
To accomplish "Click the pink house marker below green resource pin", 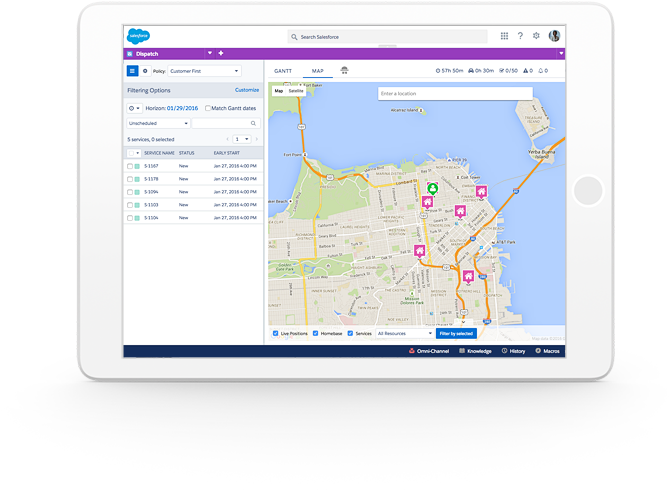I will 427,202.
